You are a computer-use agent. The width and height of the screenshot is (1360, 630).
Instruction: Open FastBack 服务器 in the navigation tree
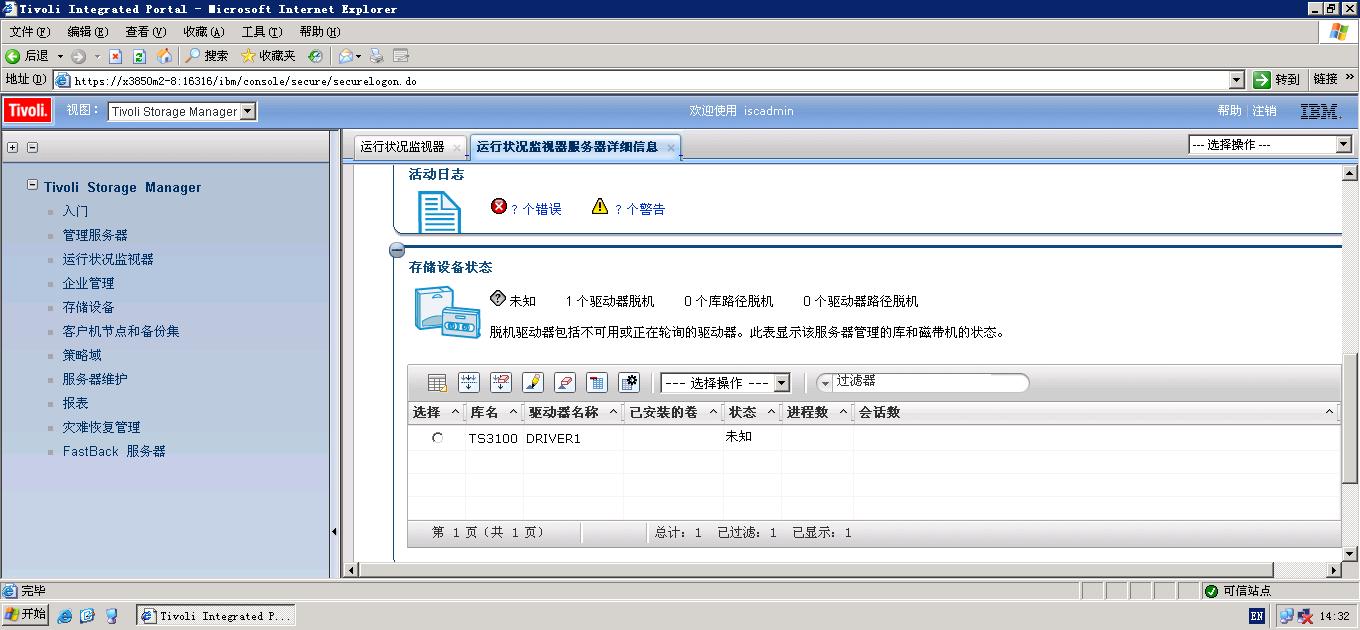(x=114, y=451)
